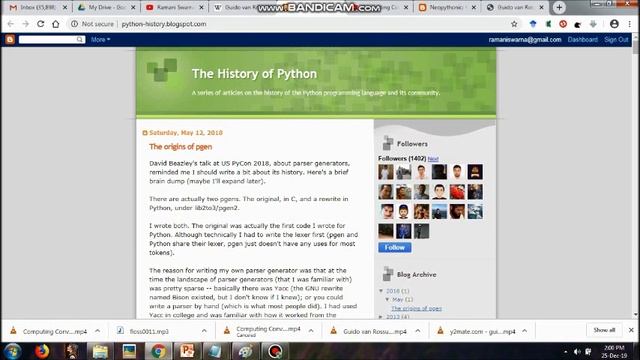The image size is (640, 360).
Task: Open a new browser tab with the plus button
Action: coord(559,7)
